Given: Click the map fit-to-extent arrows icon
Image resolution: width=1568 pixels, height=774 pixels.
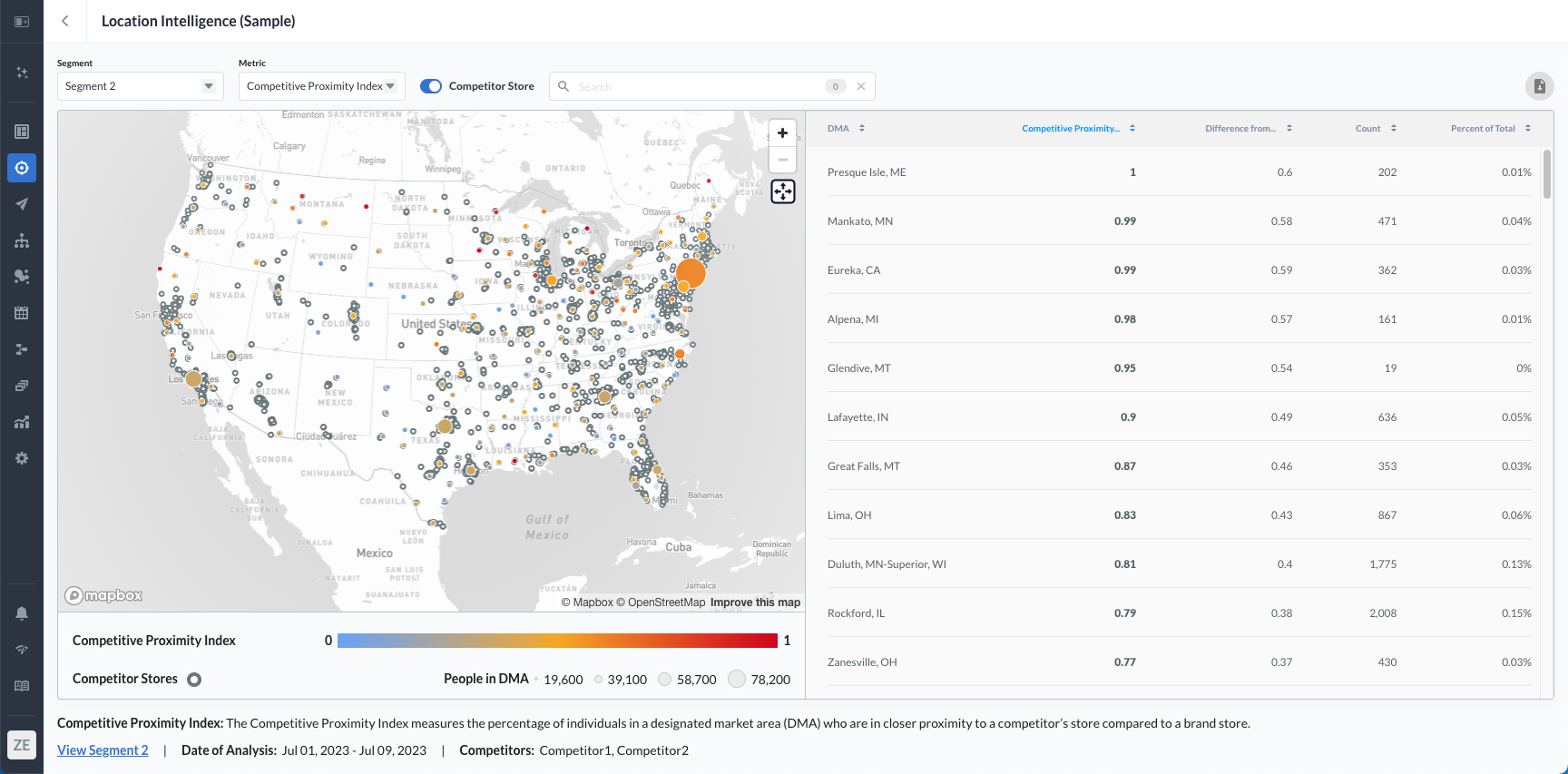Looking at the screenshot, I should pyautogui.click(x=782, y=191).
